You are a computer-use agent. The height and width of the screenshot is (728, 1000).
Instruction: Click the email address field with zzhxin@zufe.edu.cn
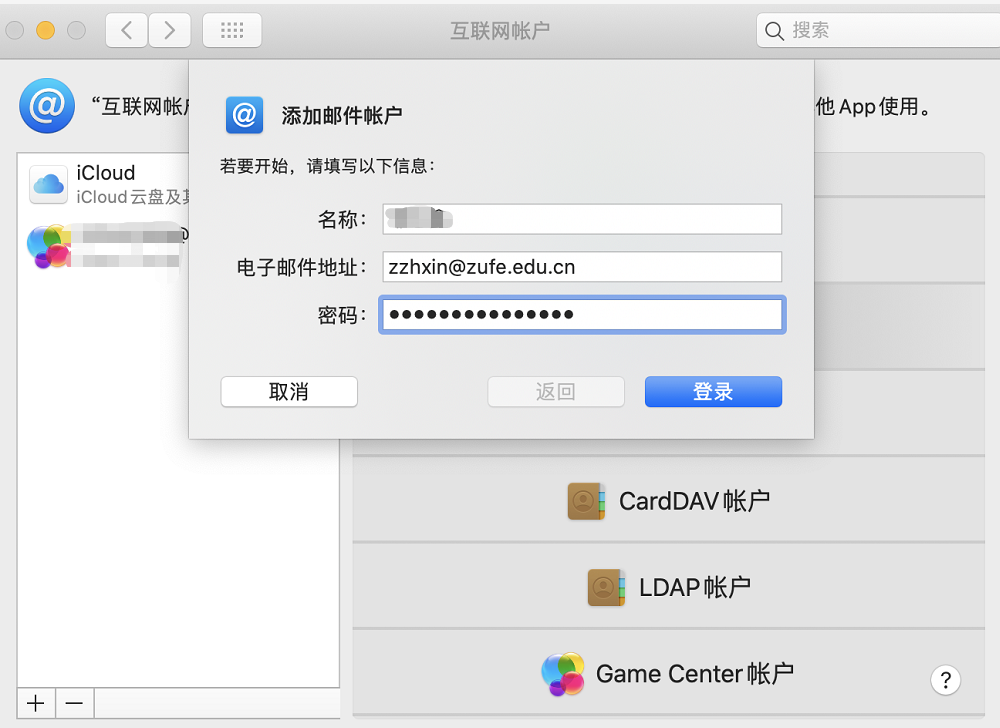[x=582, y=266]
